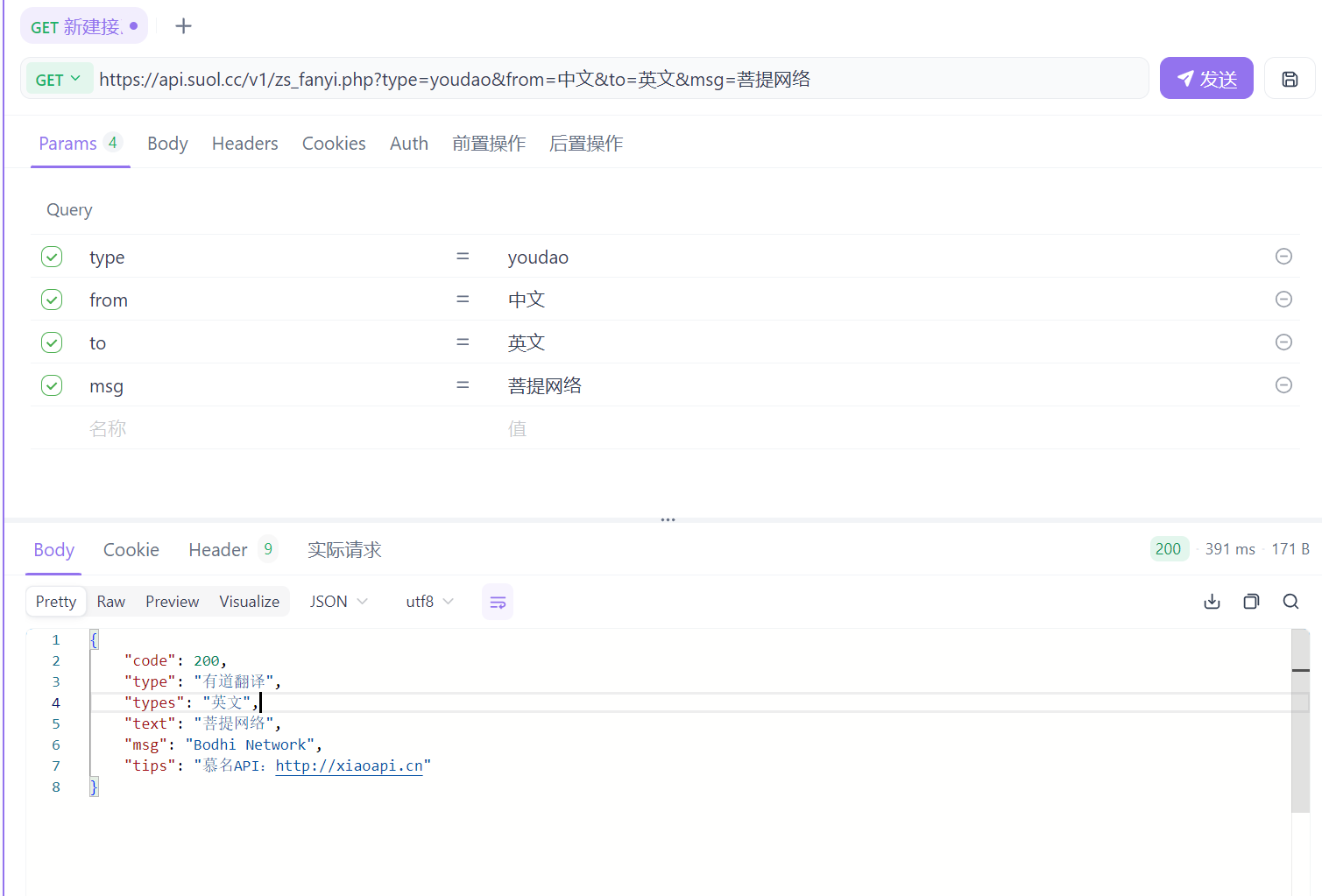Click the empty 名称 parameter name field

tap(108, 428)
